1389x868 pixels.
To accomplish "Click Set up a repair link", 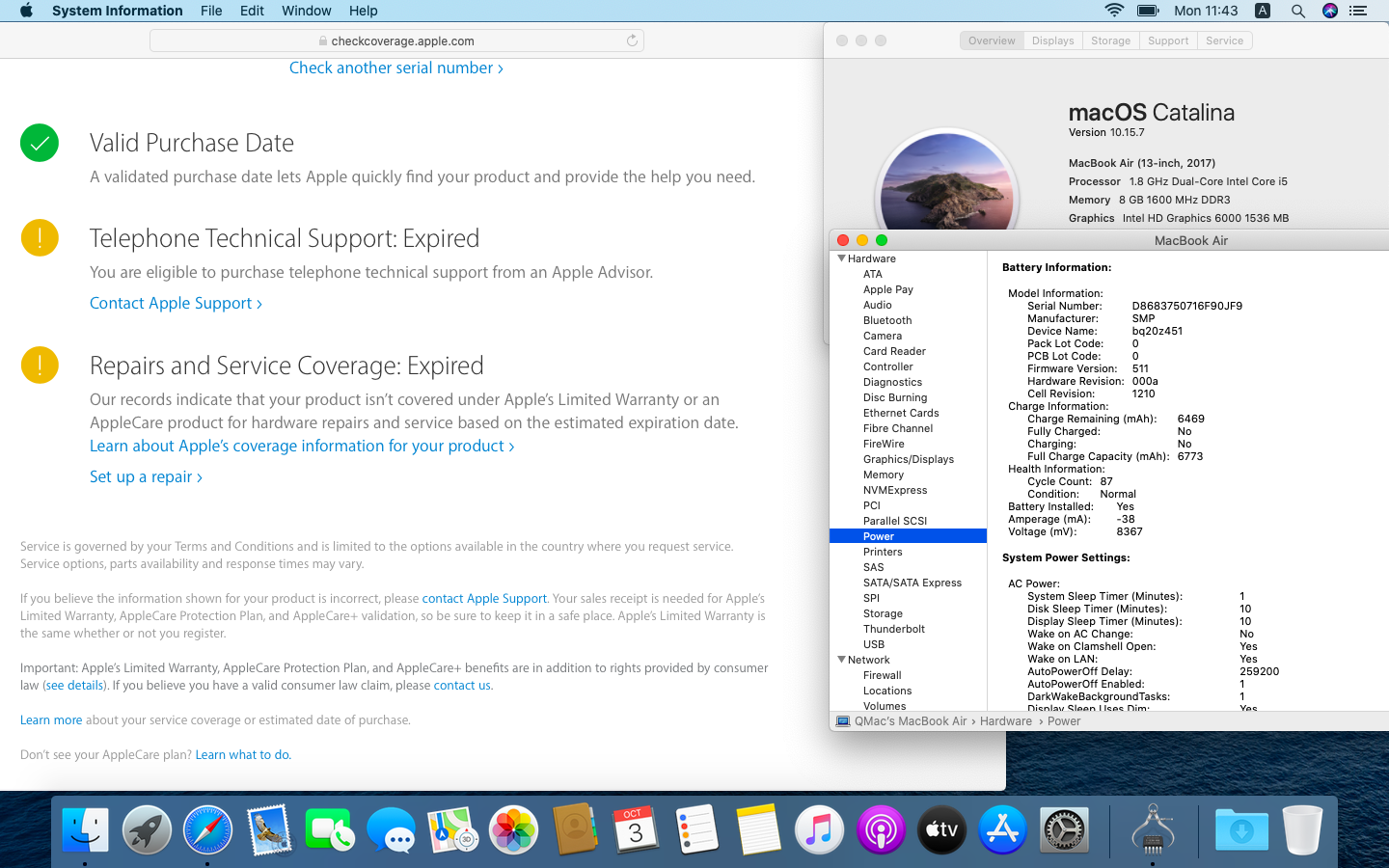I will tap(146, 476).
